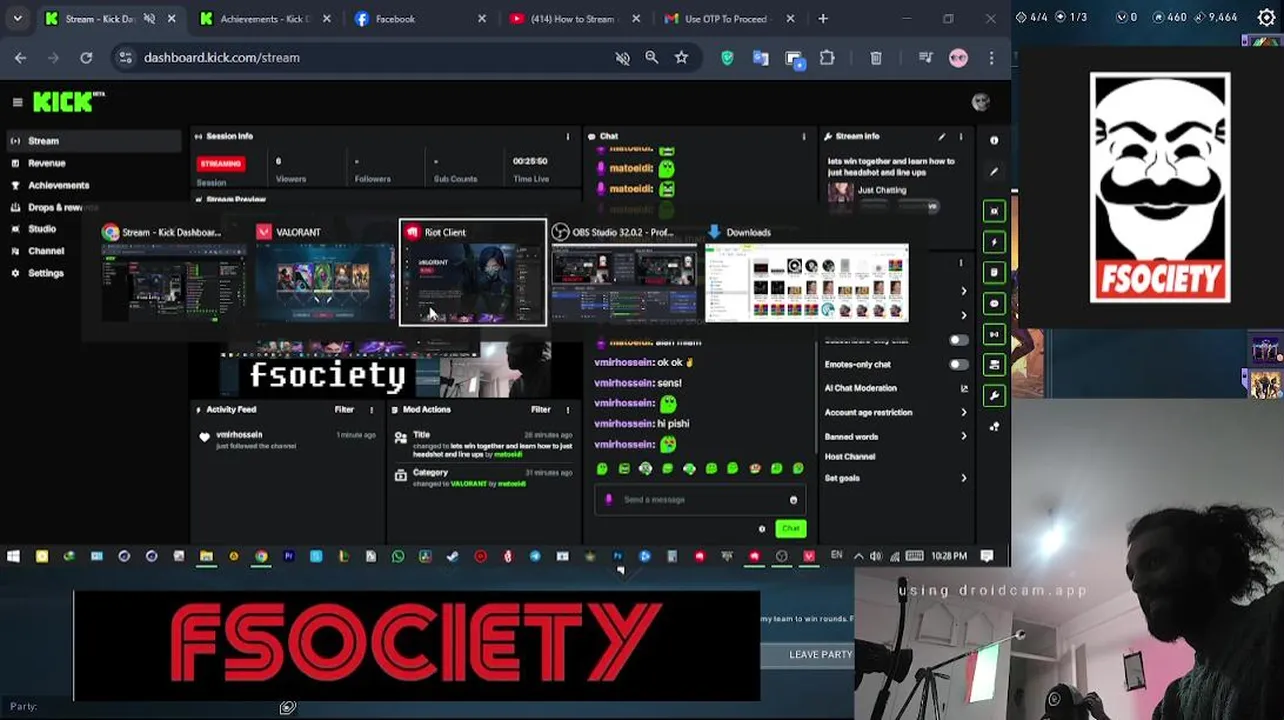Select the Downloads window thumbnail
1284x720 pixels.
[806, 273]
